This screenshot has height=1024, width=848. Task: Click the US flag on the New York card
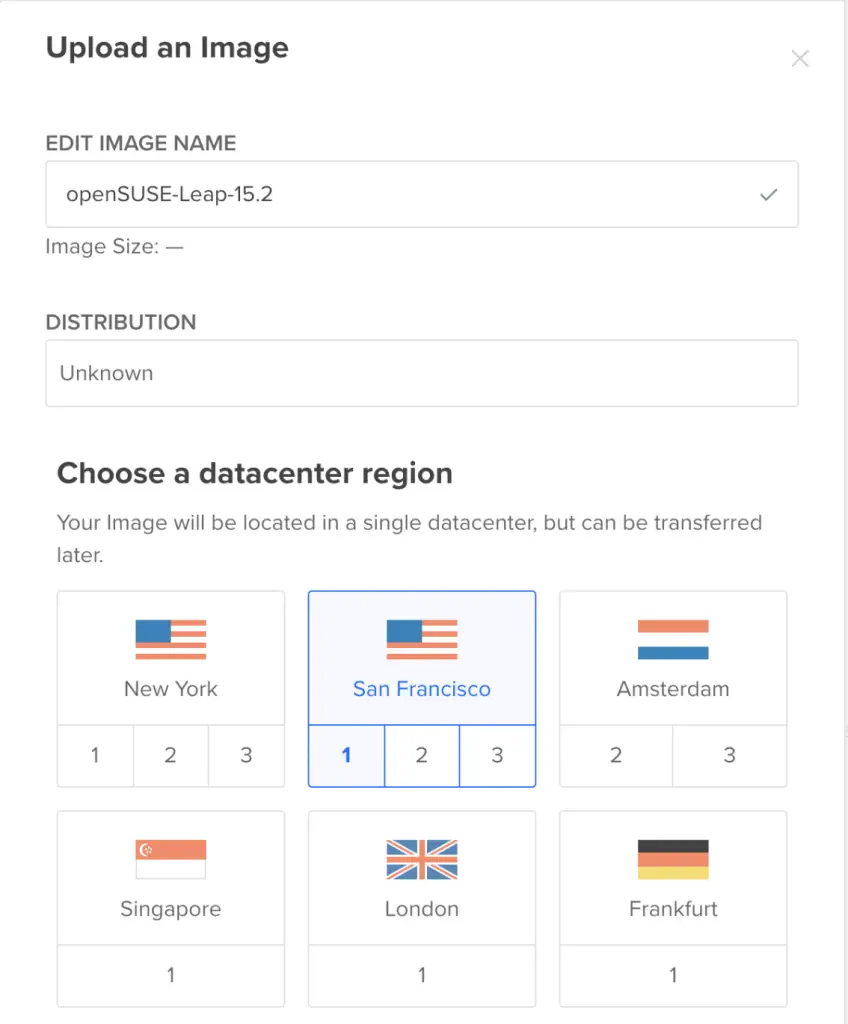[170, 638]
